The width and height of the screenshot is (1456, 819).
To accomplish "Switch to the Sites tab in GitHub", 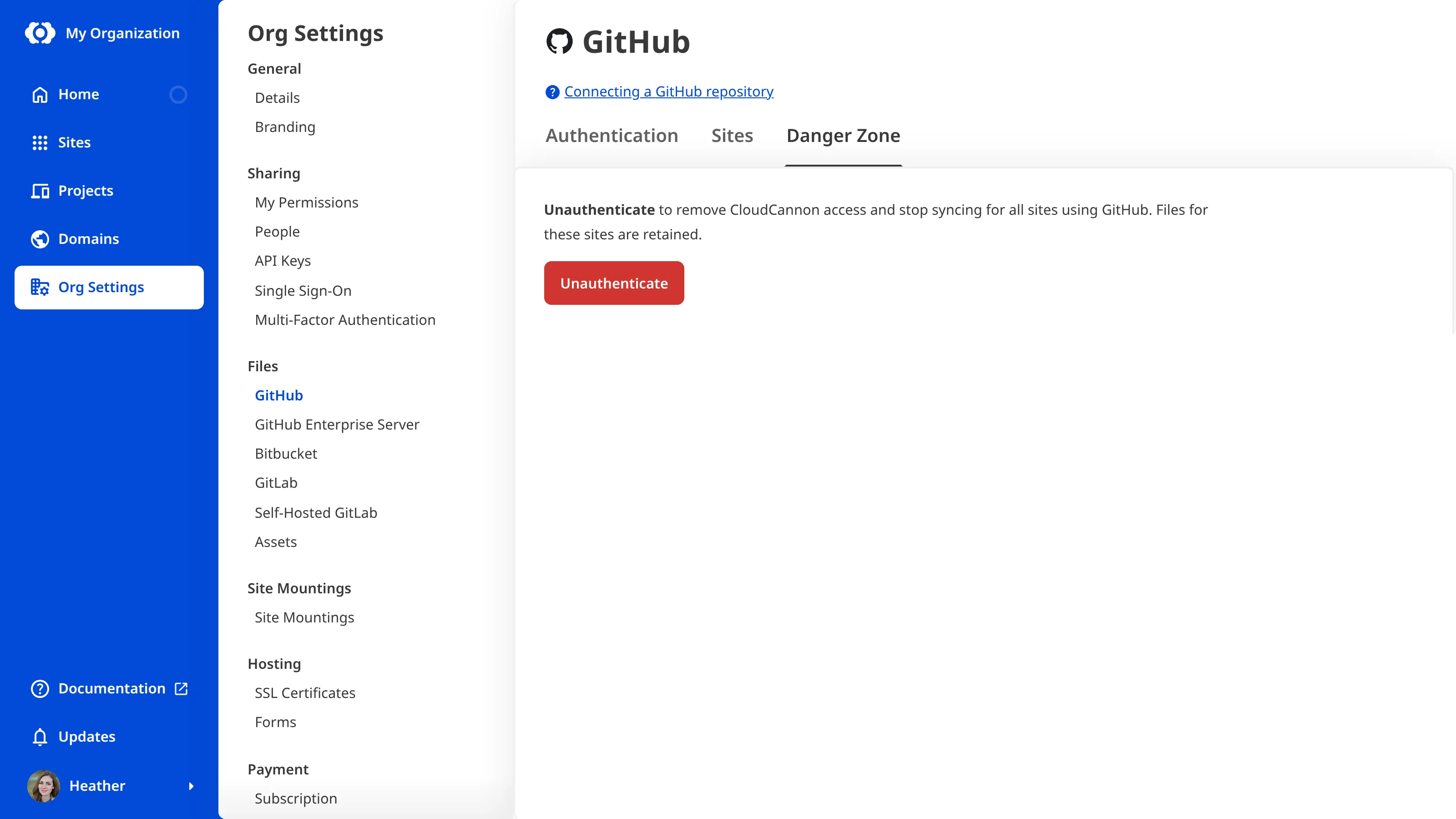I will [732, 136].
